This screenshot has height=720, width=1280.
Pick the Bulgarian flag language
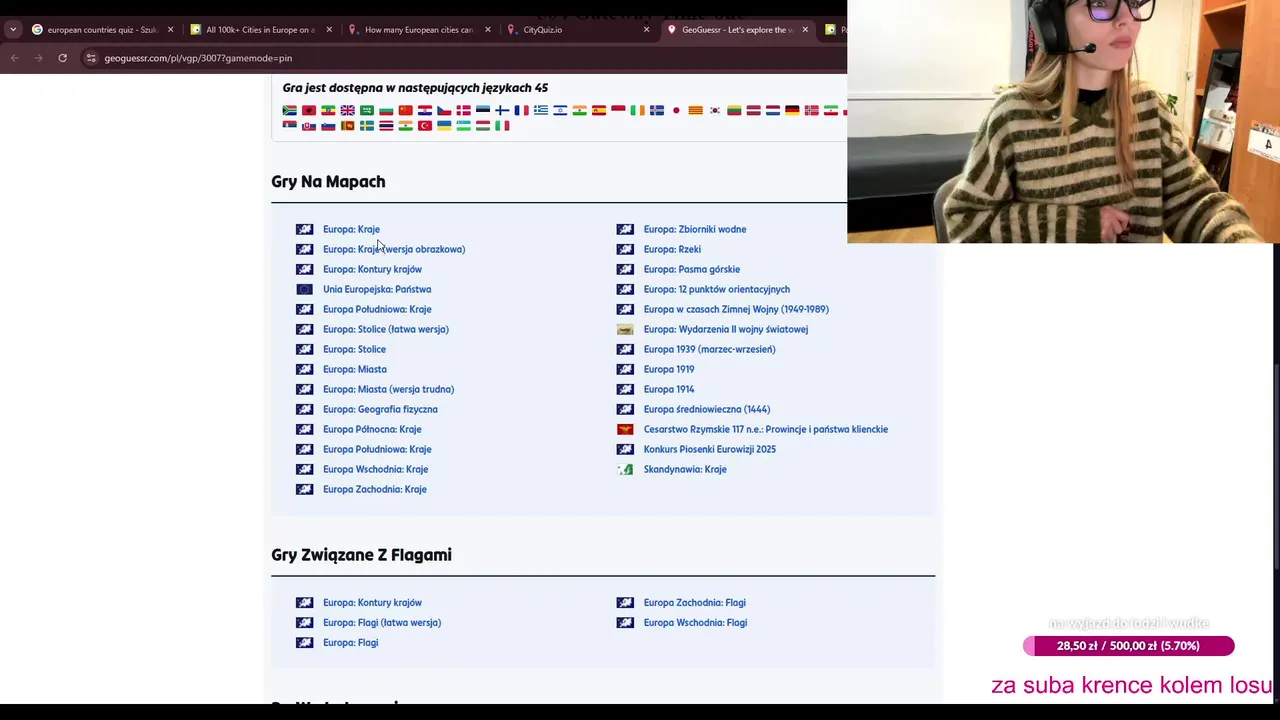click(x=386, y=110)
